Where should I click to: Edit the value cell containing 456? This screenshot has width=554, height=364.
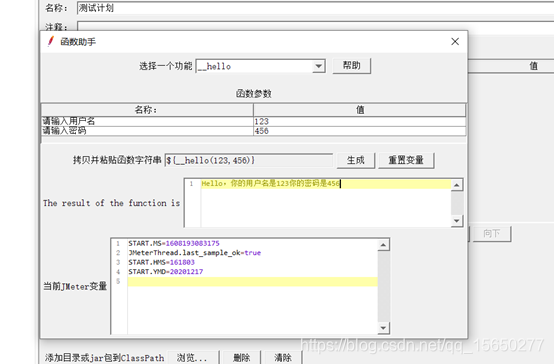359,131
